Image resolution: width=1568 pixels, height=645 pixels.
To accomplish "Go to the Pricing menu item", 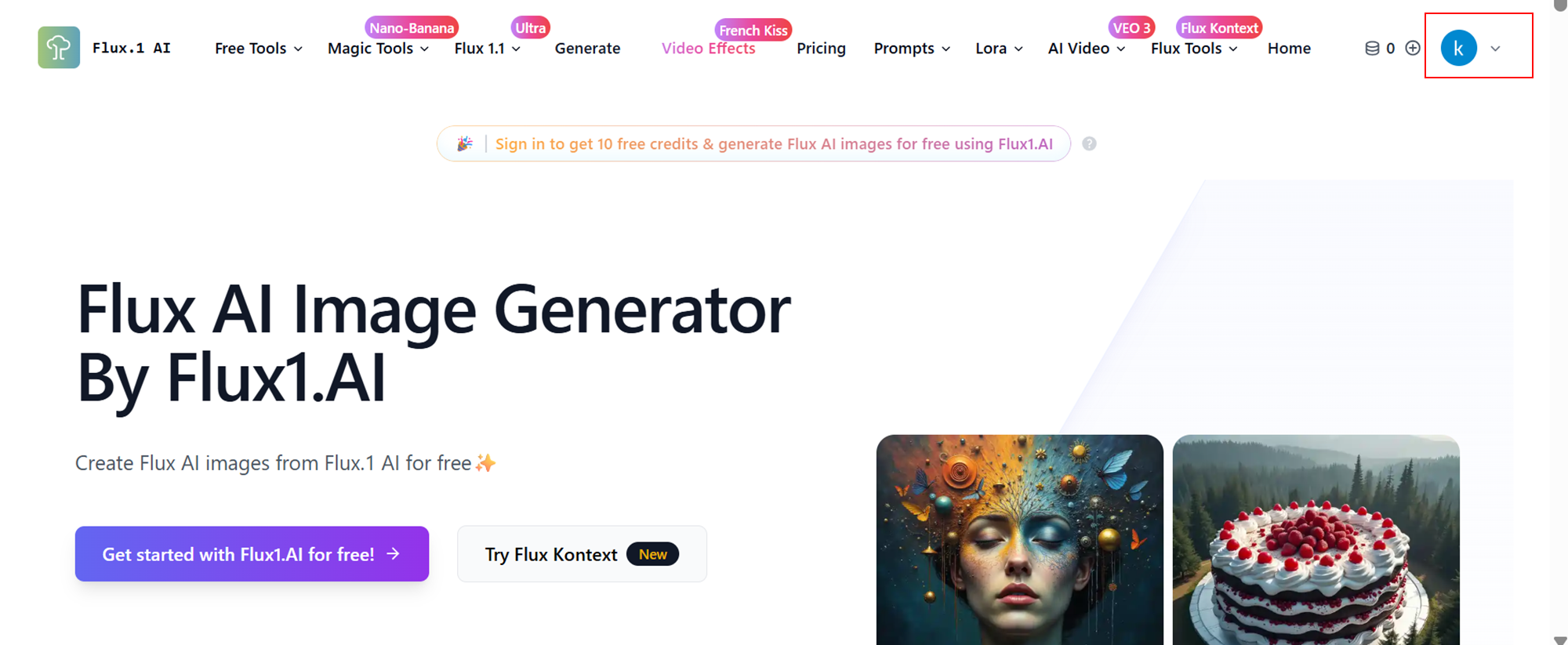I will [x=821, y=49].
